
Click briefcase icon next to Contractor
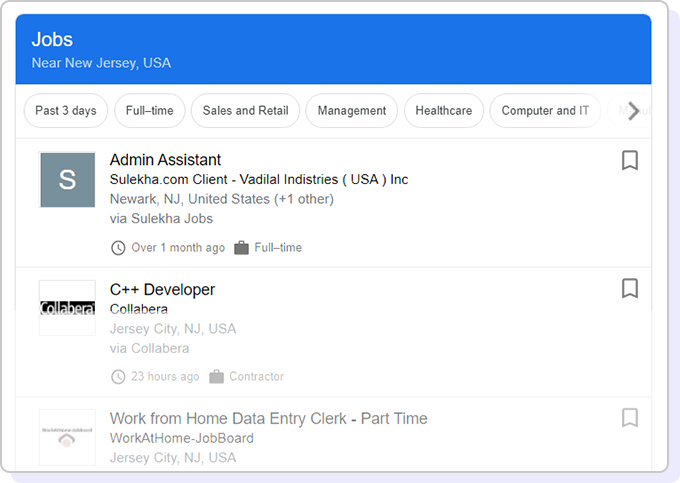click(x=216, y=377)
